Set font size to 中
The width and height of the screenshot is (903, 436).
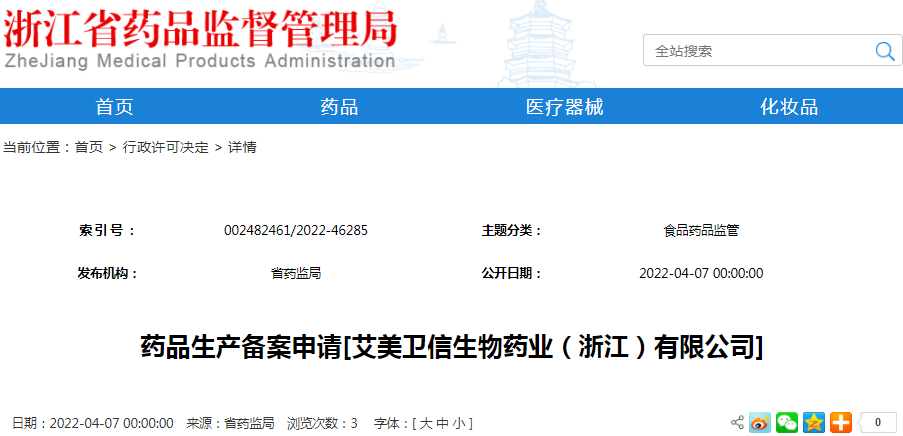tap(442, 423)
